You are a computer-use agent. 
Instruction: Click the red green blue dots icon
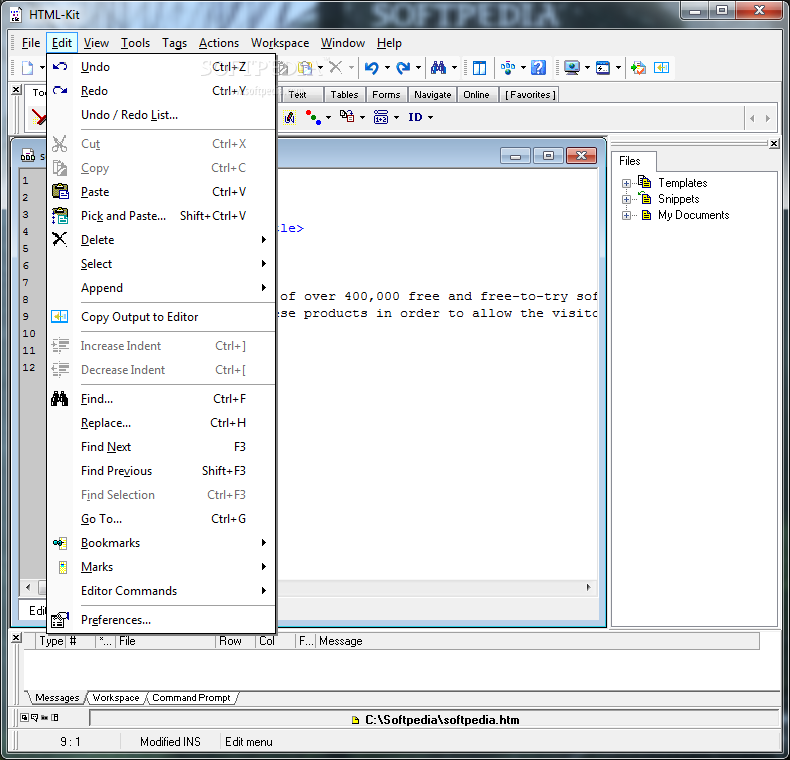[313, 117]
